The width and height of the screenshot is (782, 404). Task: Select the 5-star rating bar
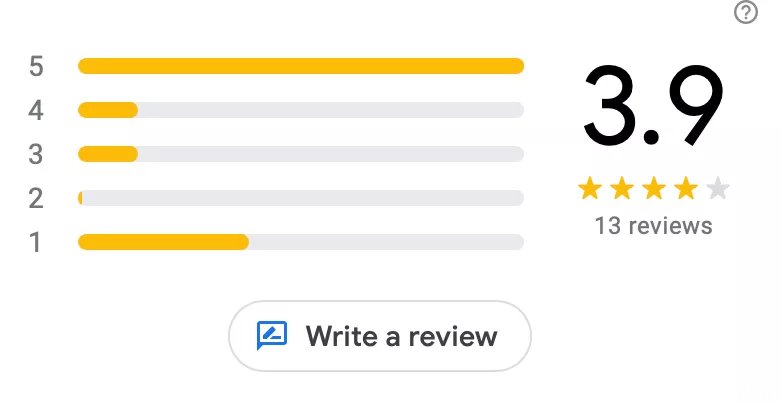pyautogui.click(x=301, y=66)
